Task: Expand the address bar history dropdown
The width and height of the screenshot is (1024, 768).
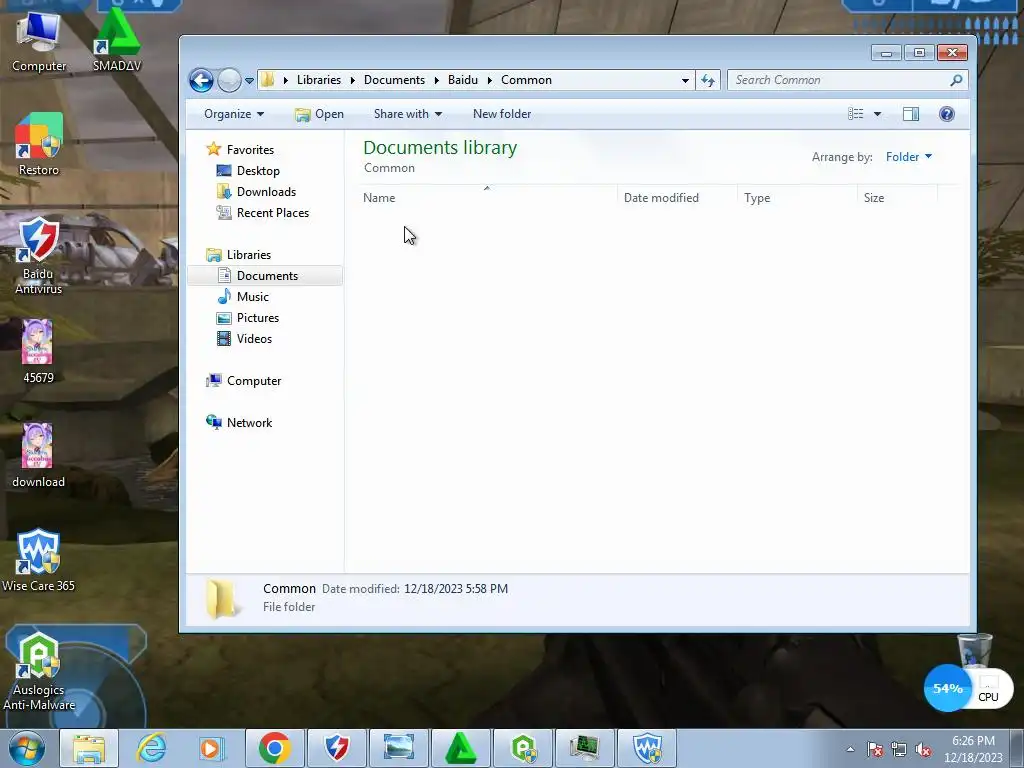Action: point(685,80)
